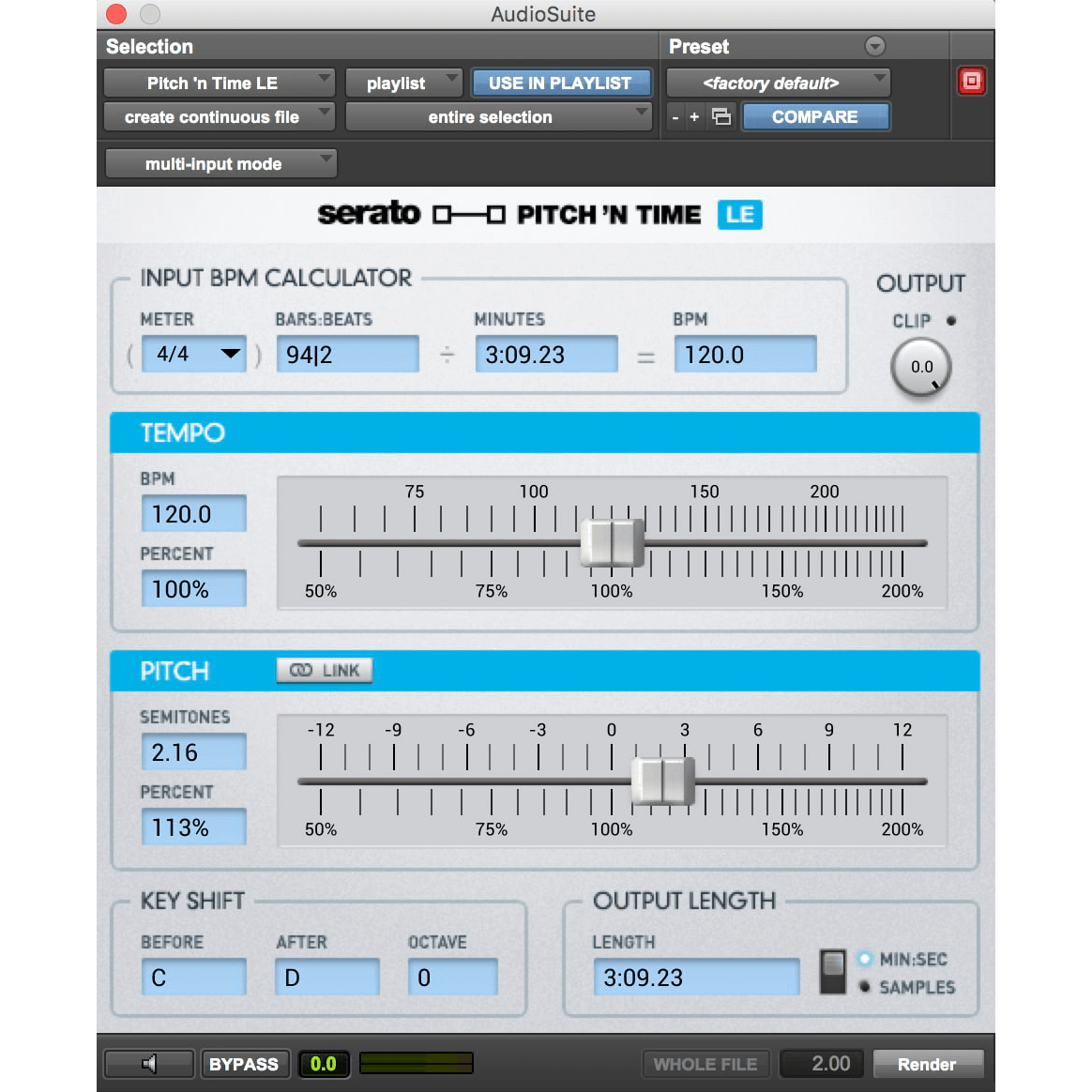
Task: Toggle the pitch LINK button
Action: pyautogui.click(x=325, y=670)
